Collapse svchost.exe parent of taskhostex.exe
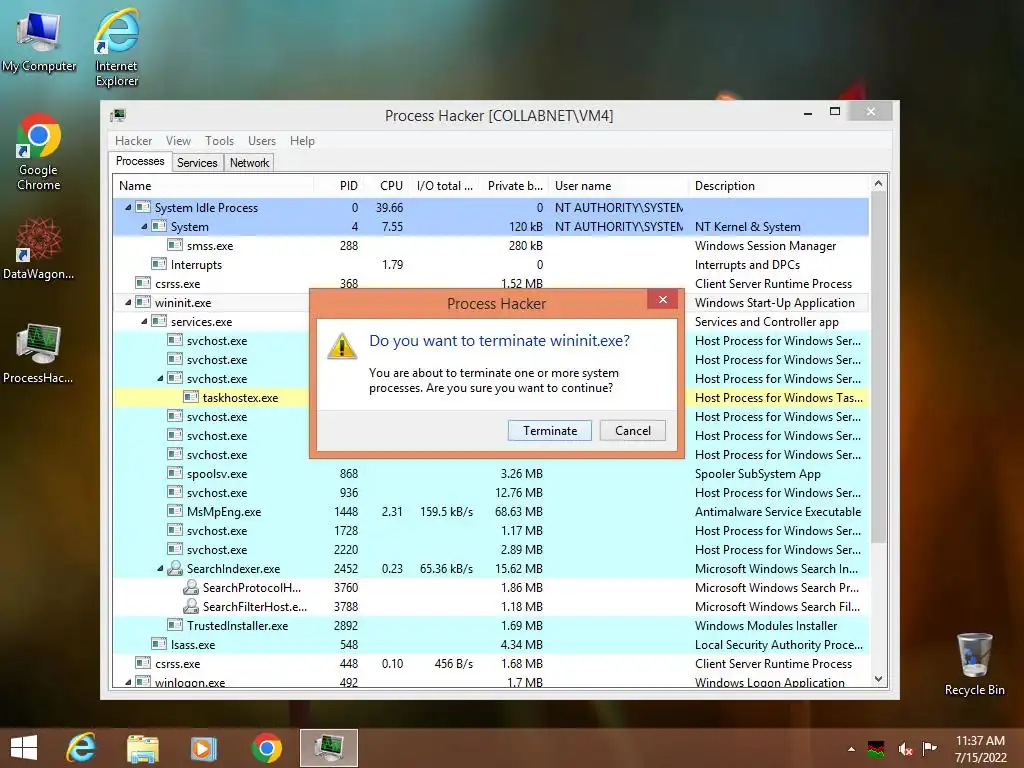The height and width of the screenshot is (768, 1024). click(160, 379)
